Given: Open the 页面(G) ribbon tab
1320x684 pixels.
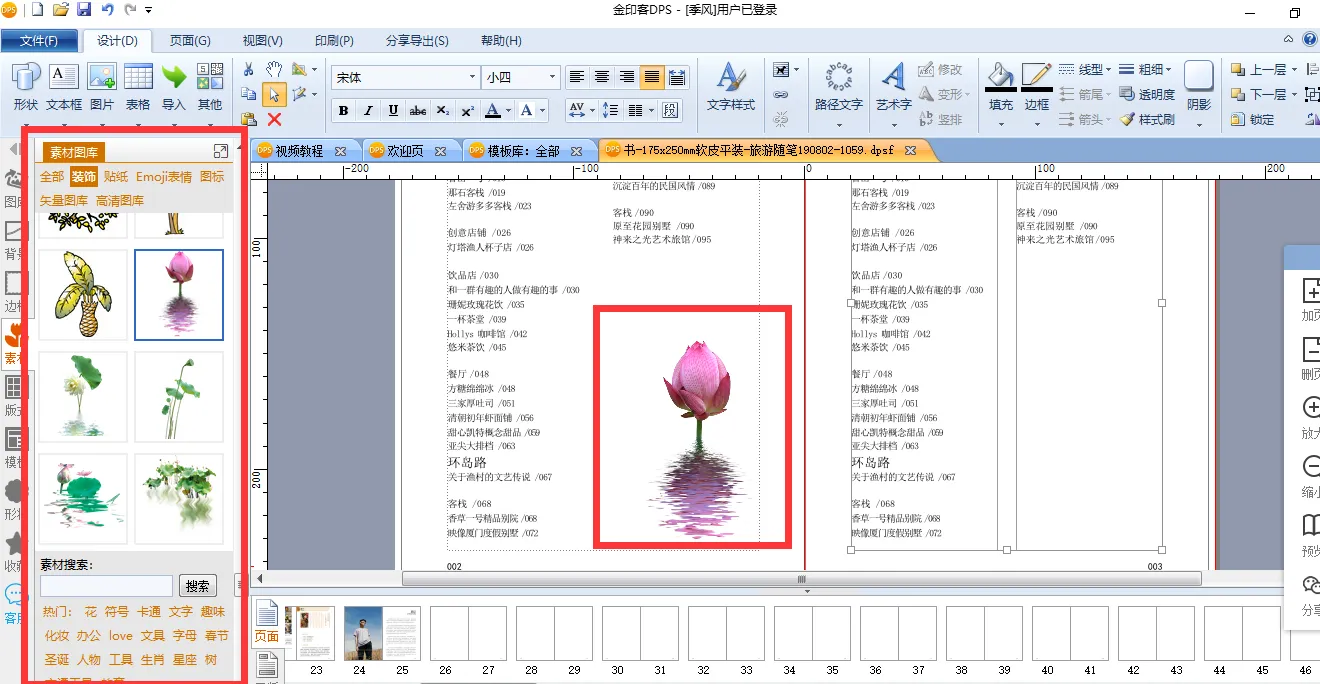Looking at the screenshot, I should pyautogui.click(x=190, y=41).
